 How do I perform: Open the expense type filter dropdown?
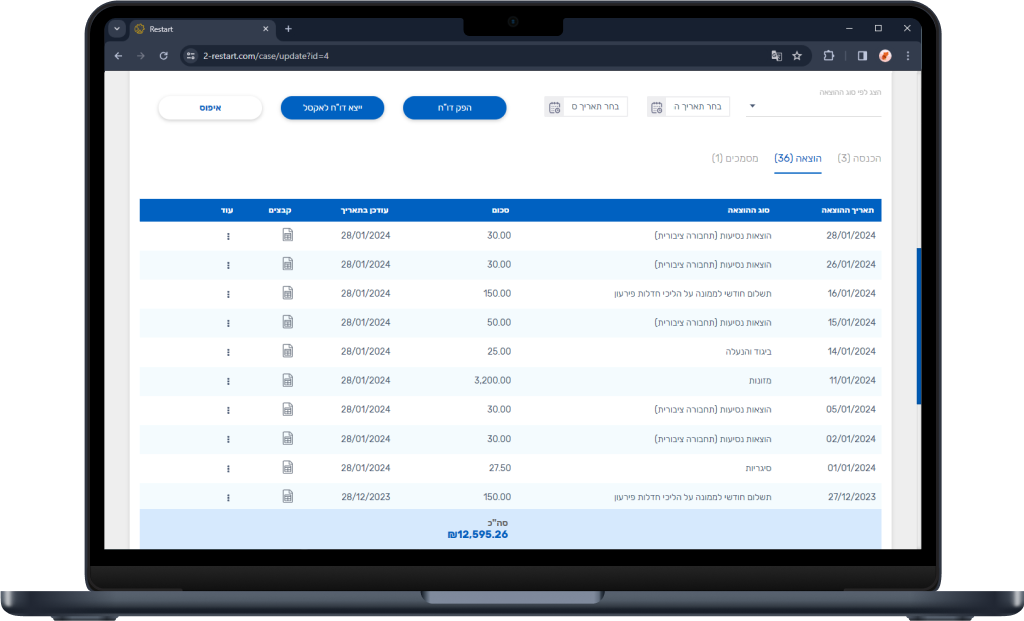click(813, 106)
